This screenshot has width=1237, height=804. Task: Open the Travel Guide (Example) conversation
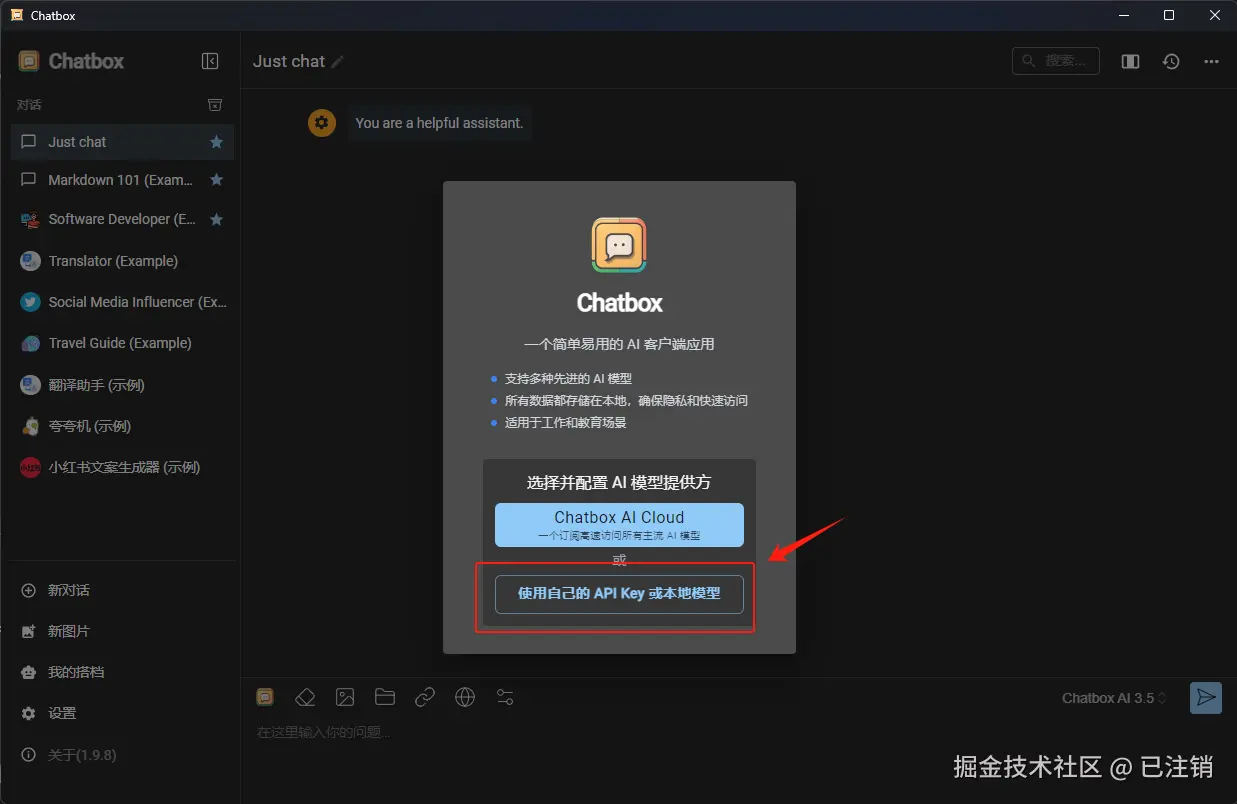pyautogui.click(x=122, y=343)
